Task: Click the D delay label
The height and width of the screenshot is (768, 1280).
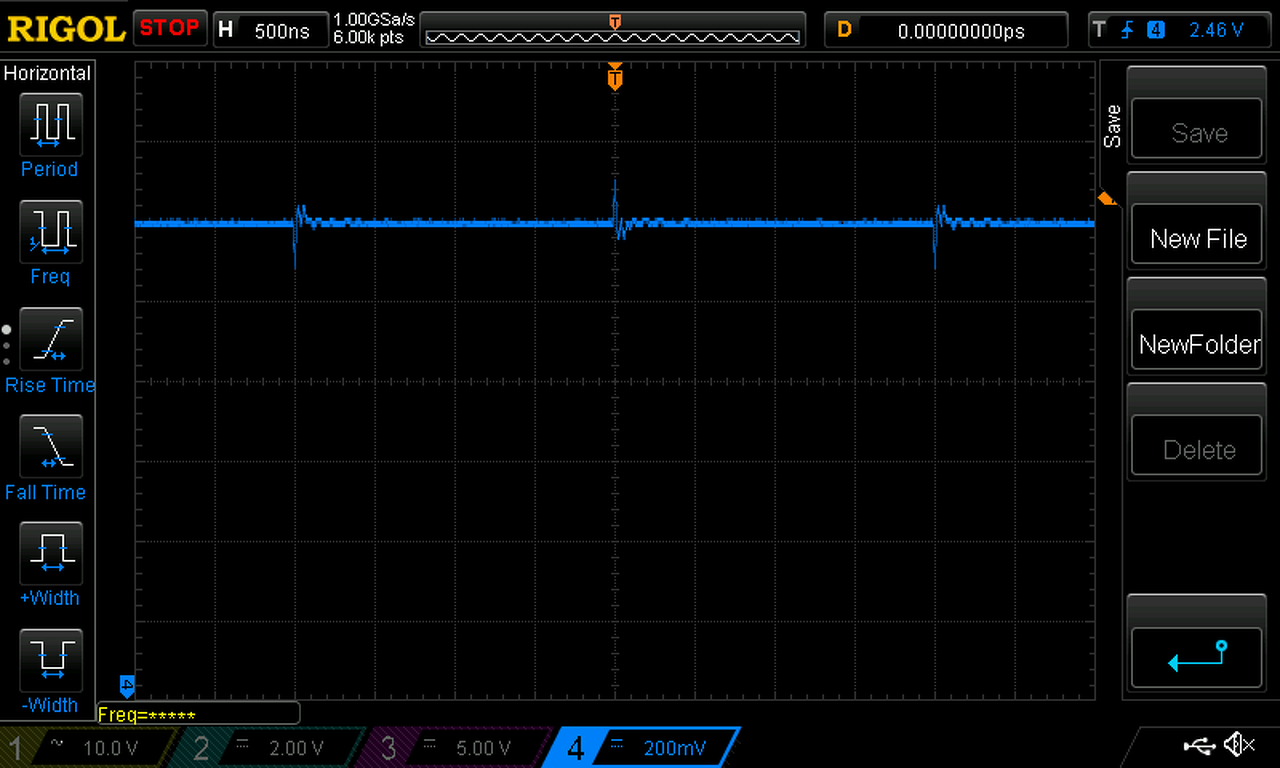Action: coord(844,30)
